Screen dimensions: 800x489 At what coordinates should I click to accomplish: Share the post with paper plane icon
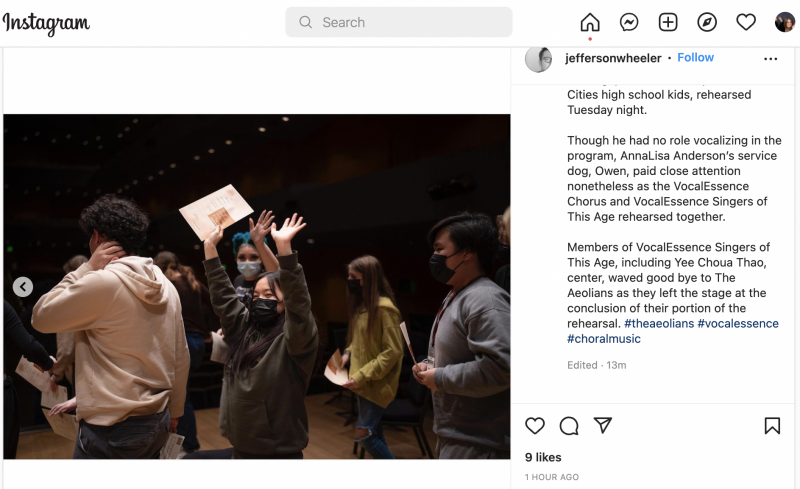coord(603,425)
